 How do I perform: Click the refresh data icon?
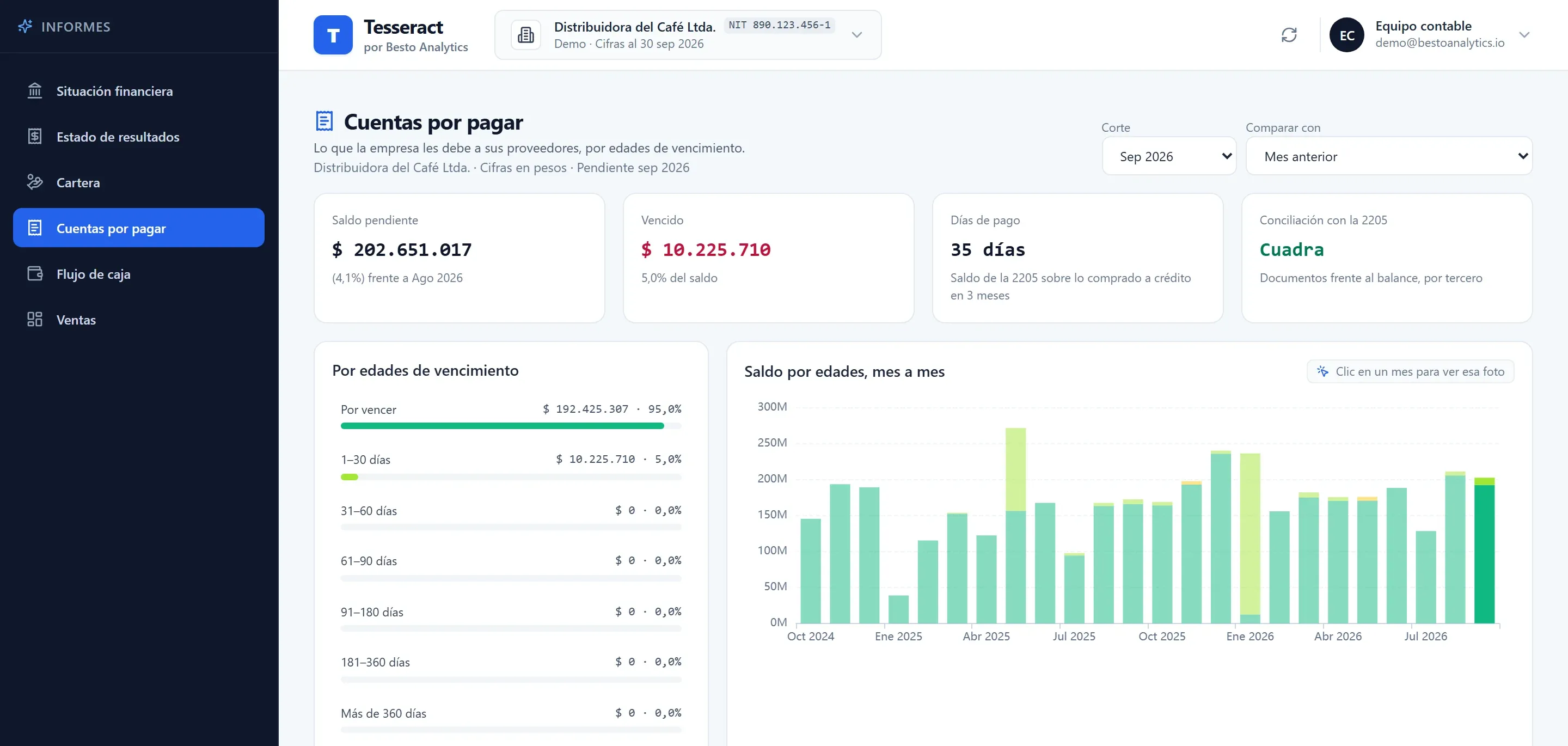[1289, 35]
